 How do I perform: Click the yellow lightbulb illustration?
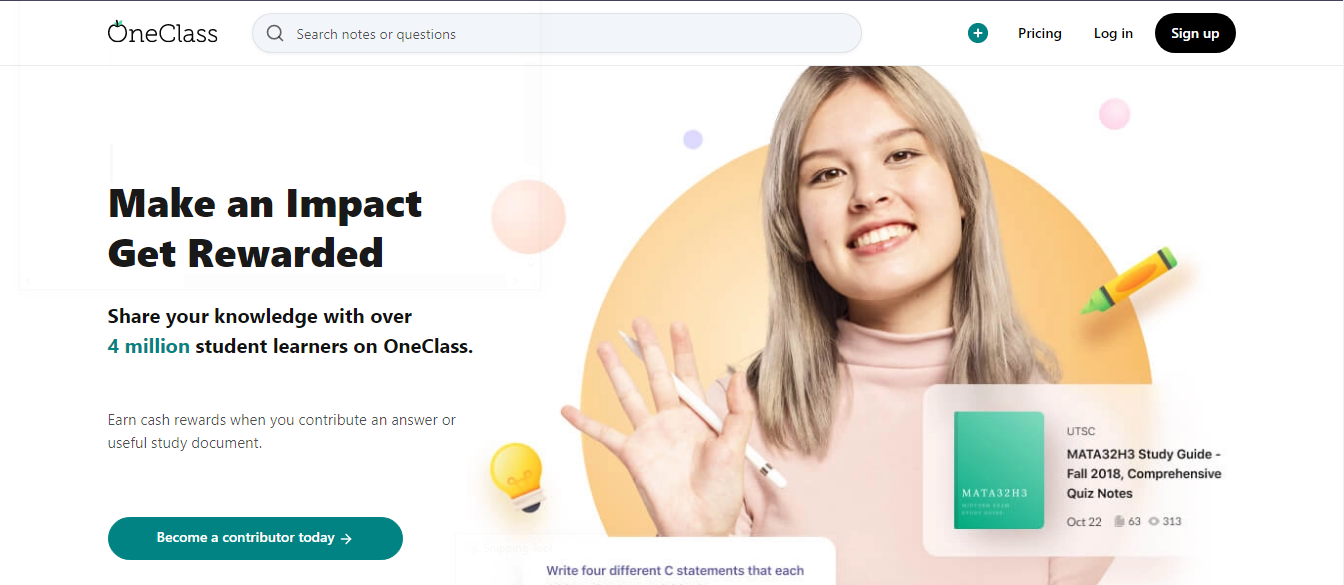tap(518, 477)
